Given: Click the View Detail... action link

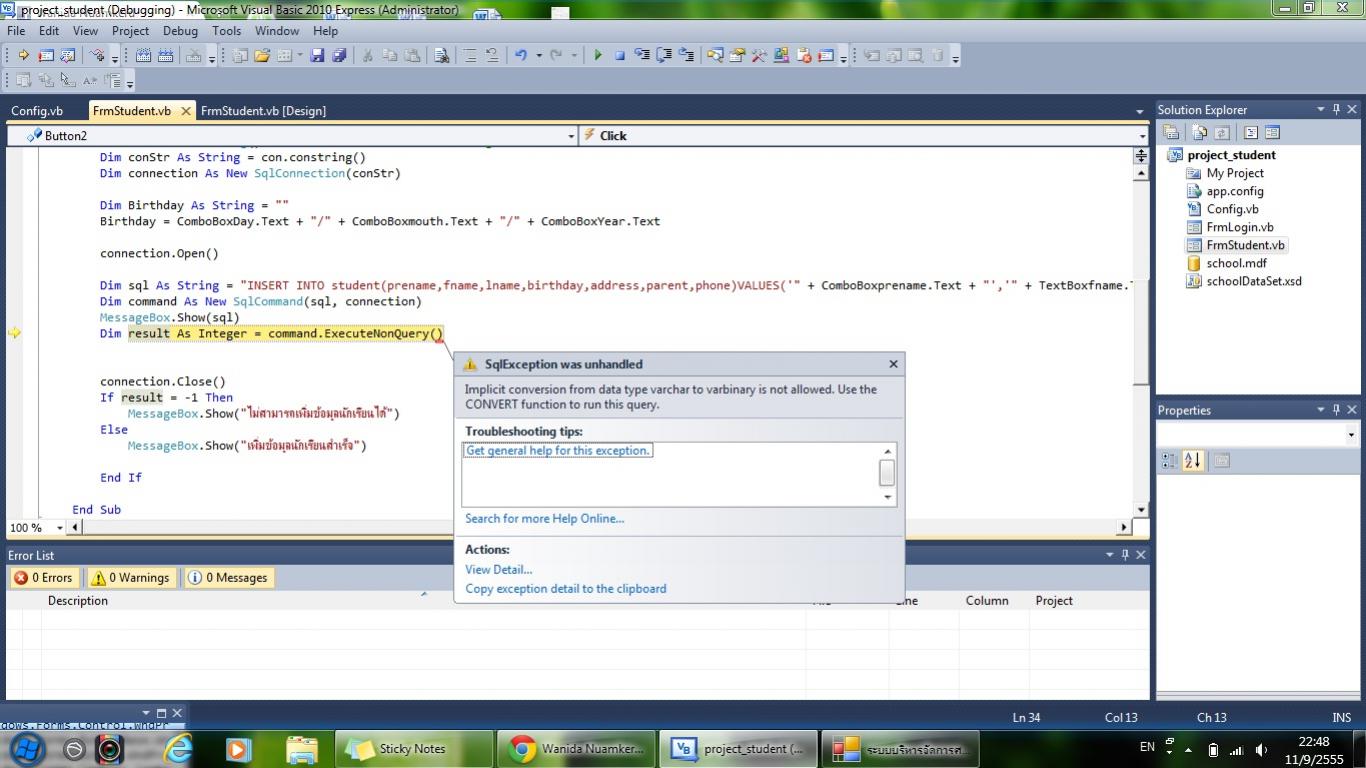Looking at the screenshot, I should [498, 569].
